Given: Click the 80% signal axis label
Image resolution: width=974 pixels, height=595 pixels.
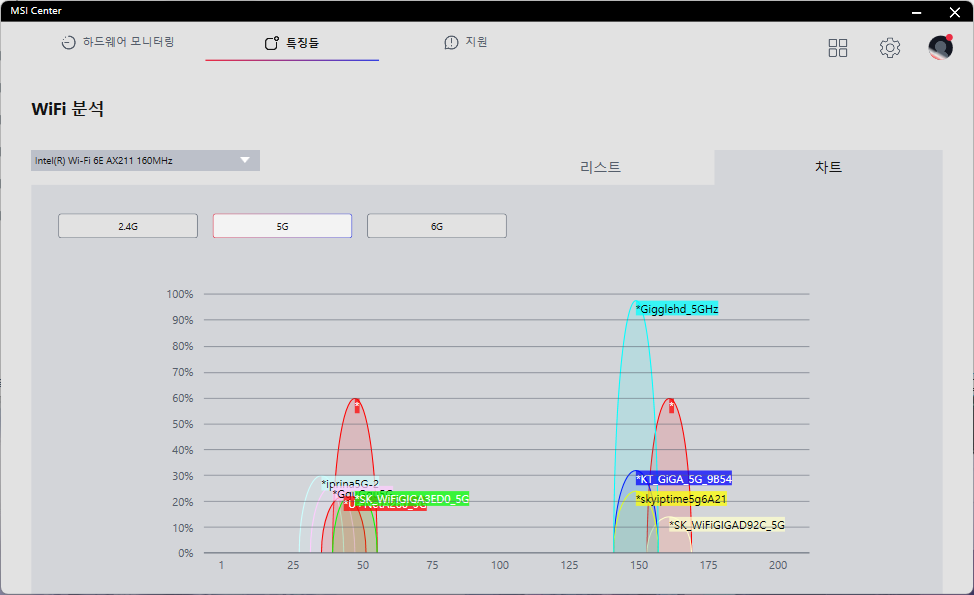Looking at the screenshot, I should [x=183, y=347].
